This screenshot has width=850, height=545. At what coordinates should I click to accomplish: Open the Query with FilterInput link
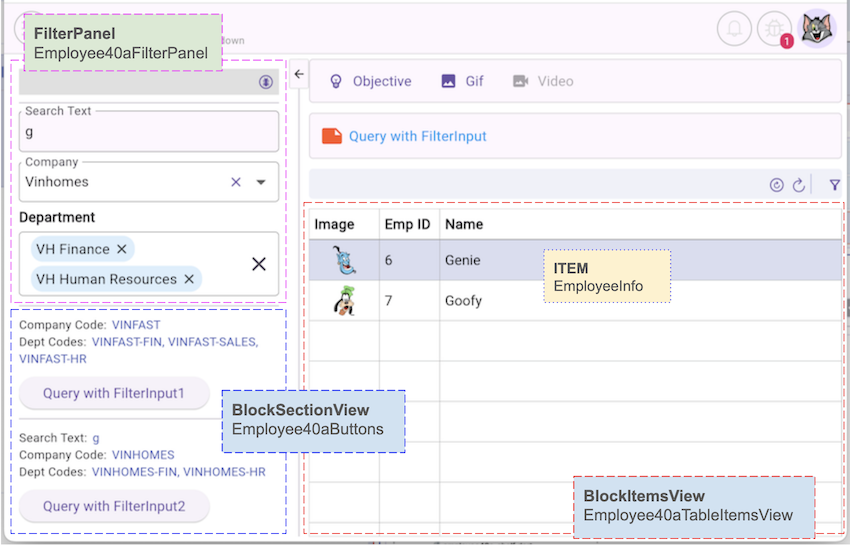pos(417,136)
